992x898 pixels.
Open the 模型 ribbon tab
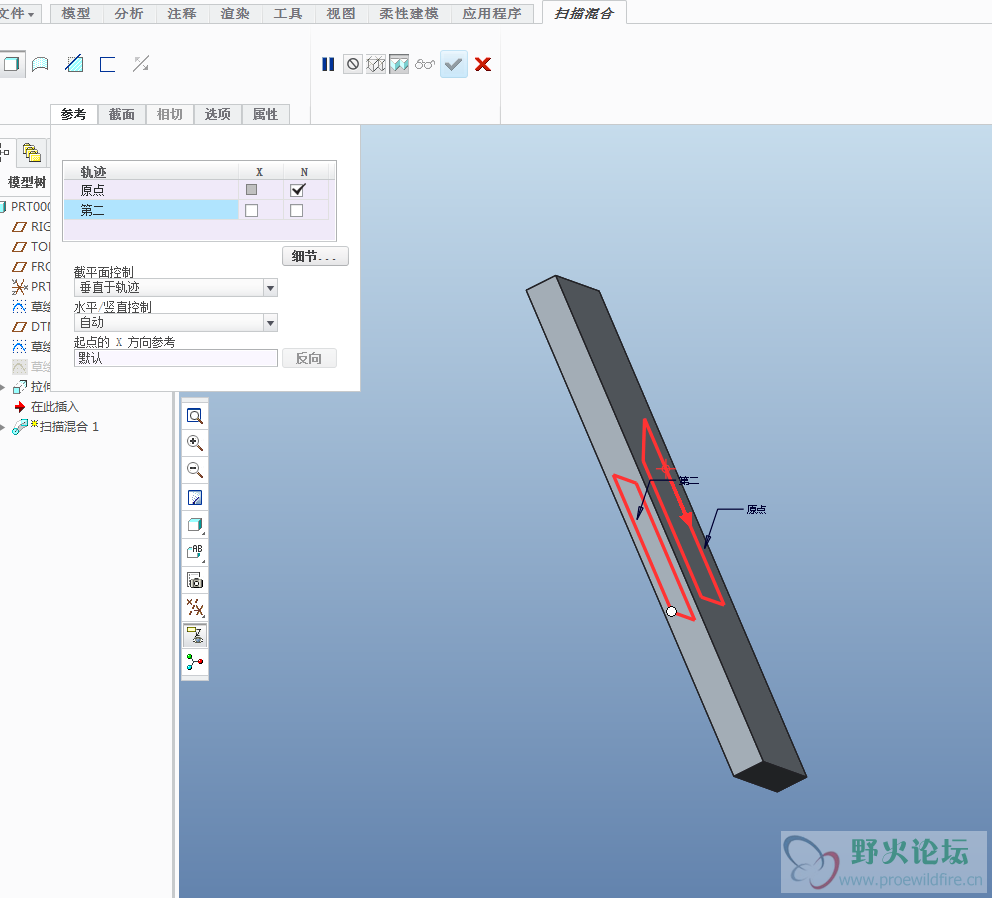click(76, 13)
